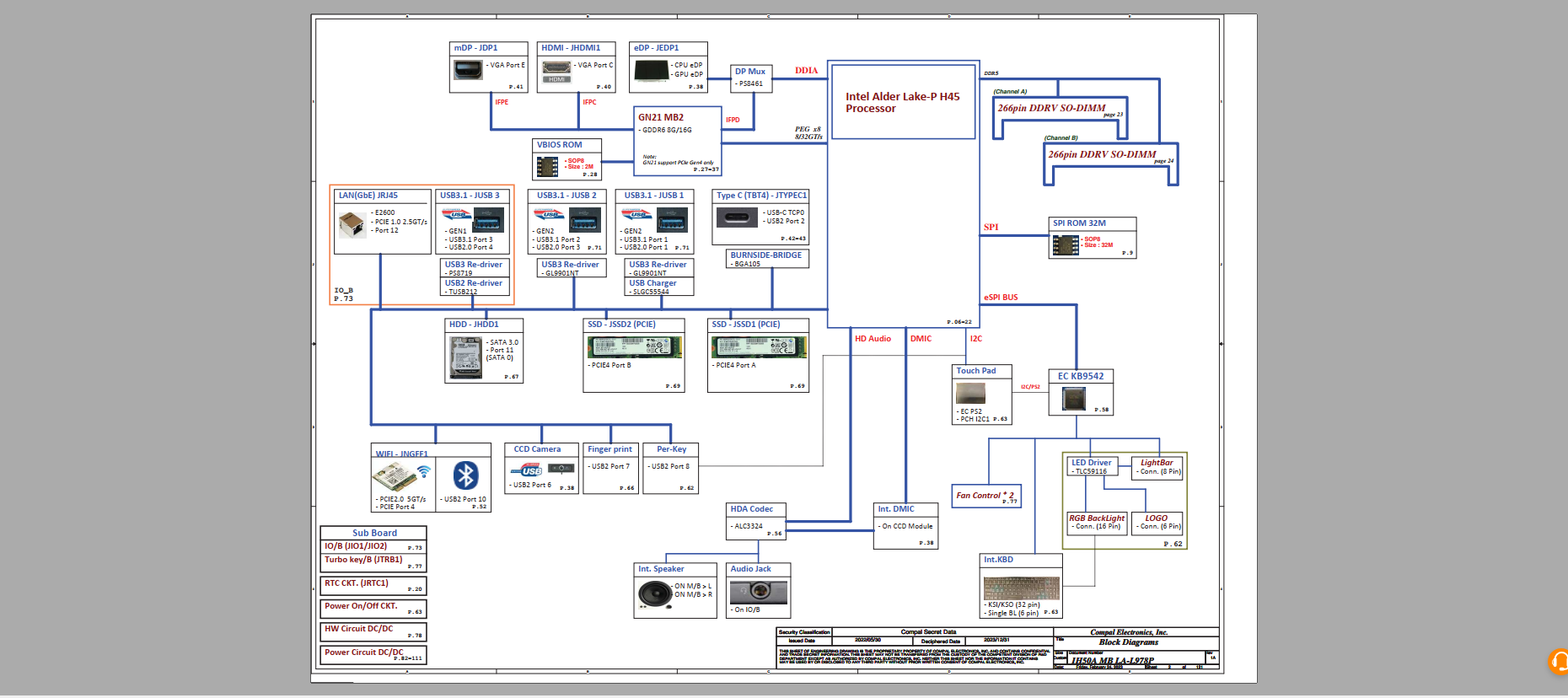Click the mDP port connector image

[468, 70]
